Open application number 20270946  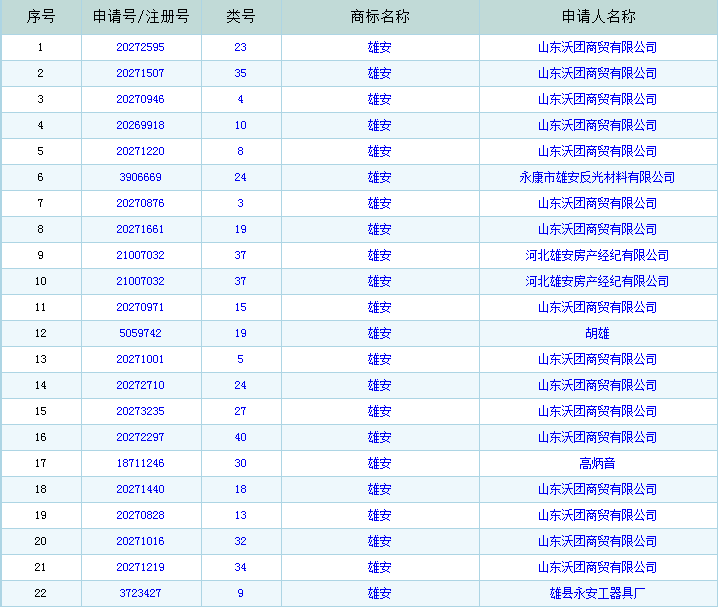(140, 99)
